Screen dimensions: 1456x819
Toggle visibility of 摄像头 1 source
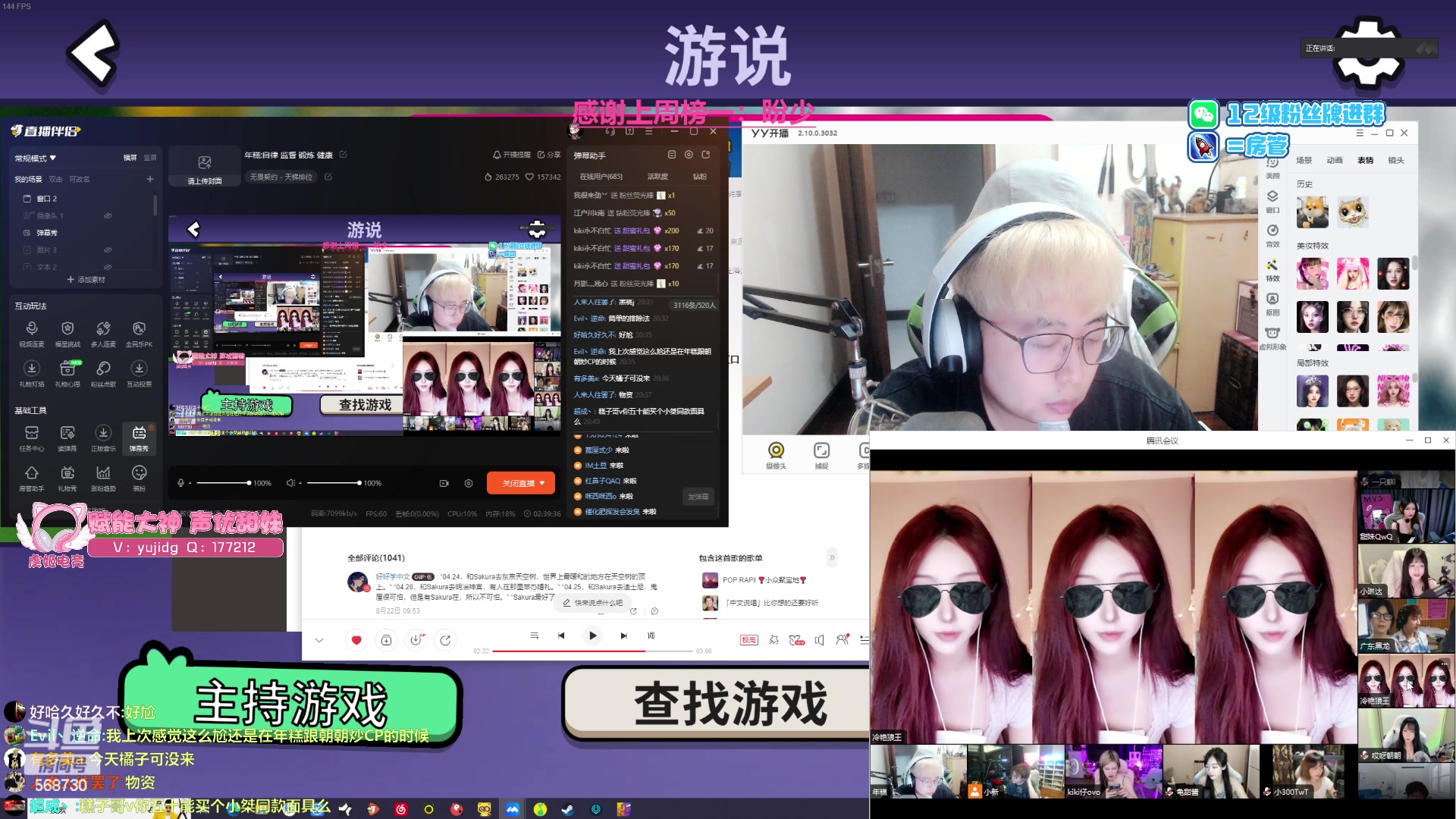coord(108,216)
